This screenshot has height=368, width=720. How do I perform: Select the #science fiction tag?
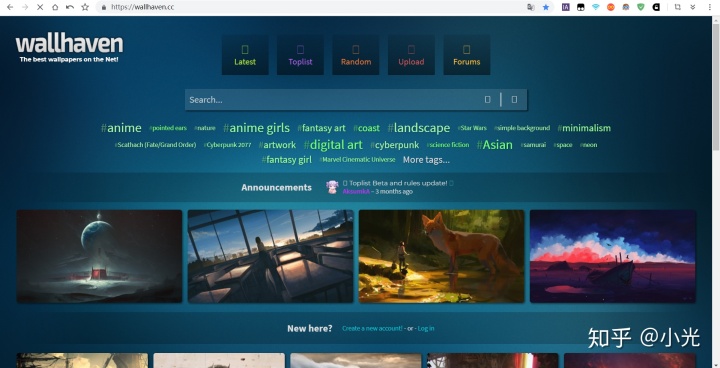pyautogui.click(x=448, y=145)
